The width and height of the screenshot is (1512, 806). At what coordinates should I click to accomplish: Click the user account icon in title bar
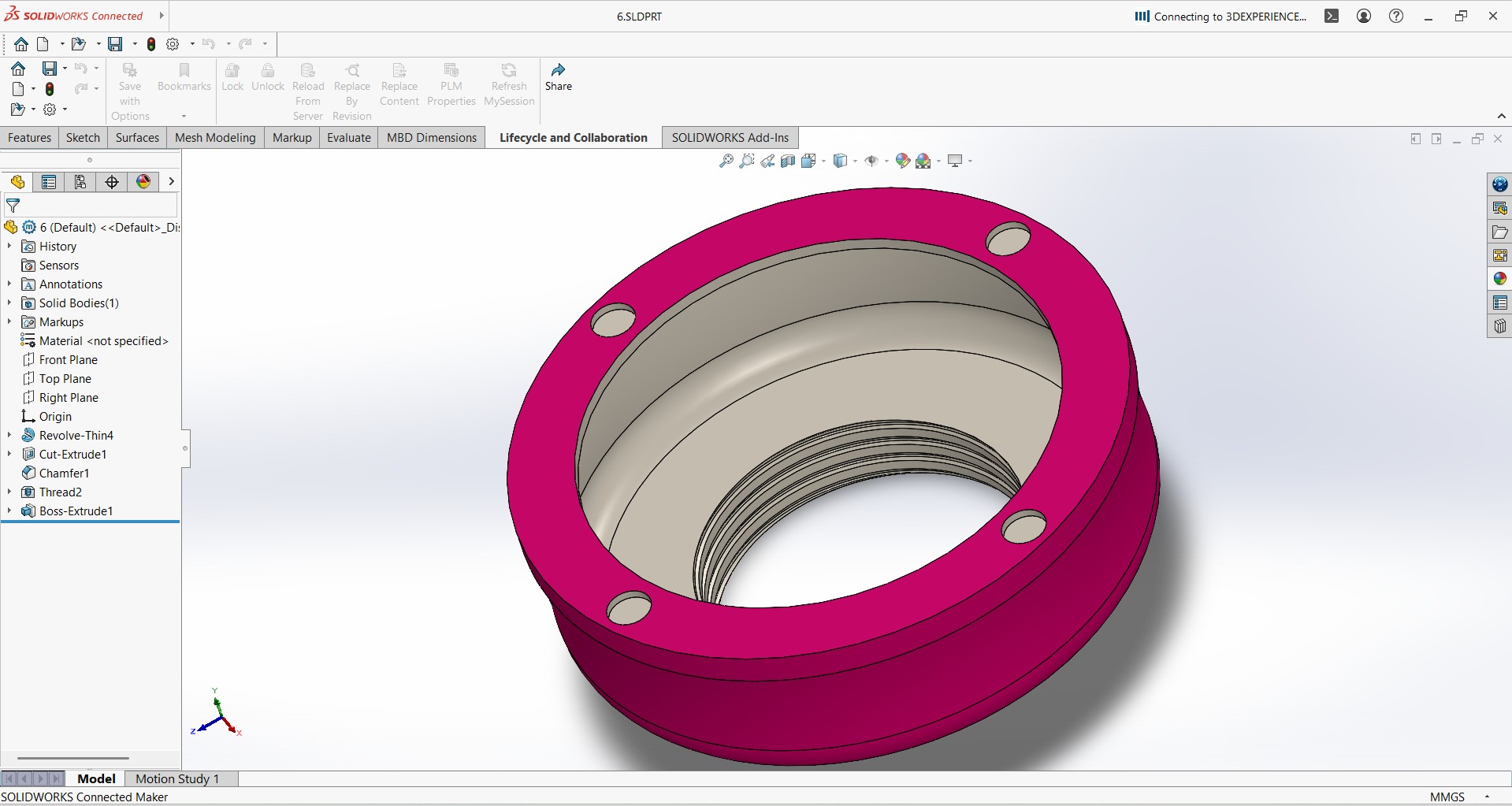point(1364,16)
